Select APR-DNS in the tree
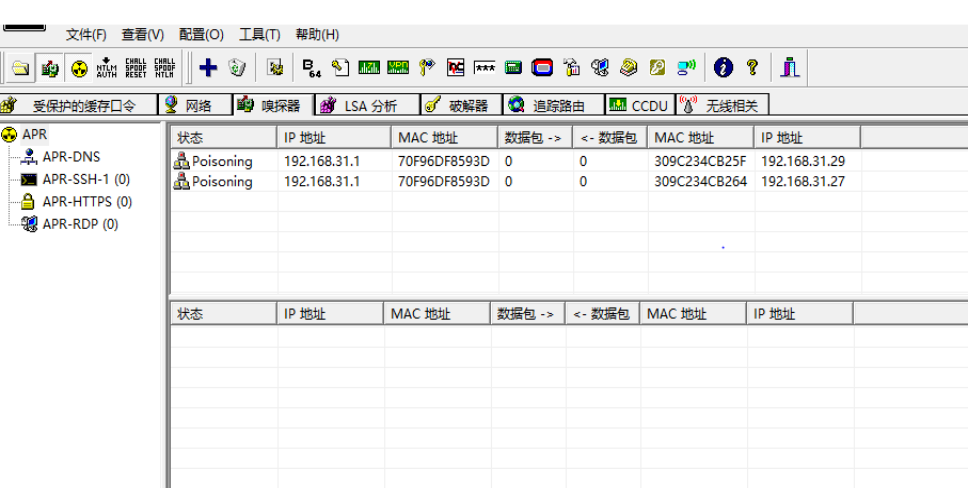The image size is (968, 488). tap(71, 157)
